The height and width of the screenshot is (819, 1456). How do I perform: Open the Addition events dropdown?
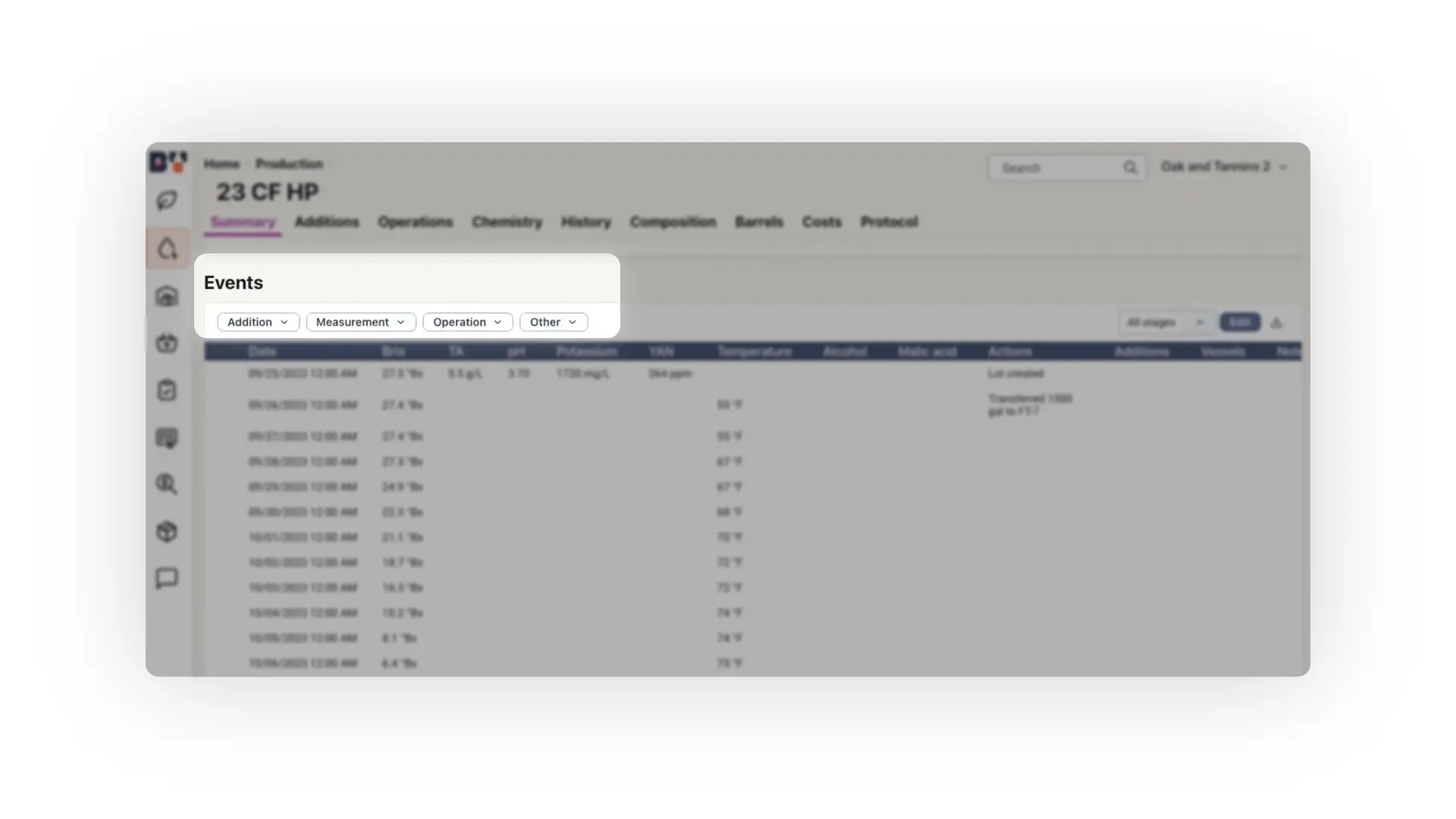[258, 322]
